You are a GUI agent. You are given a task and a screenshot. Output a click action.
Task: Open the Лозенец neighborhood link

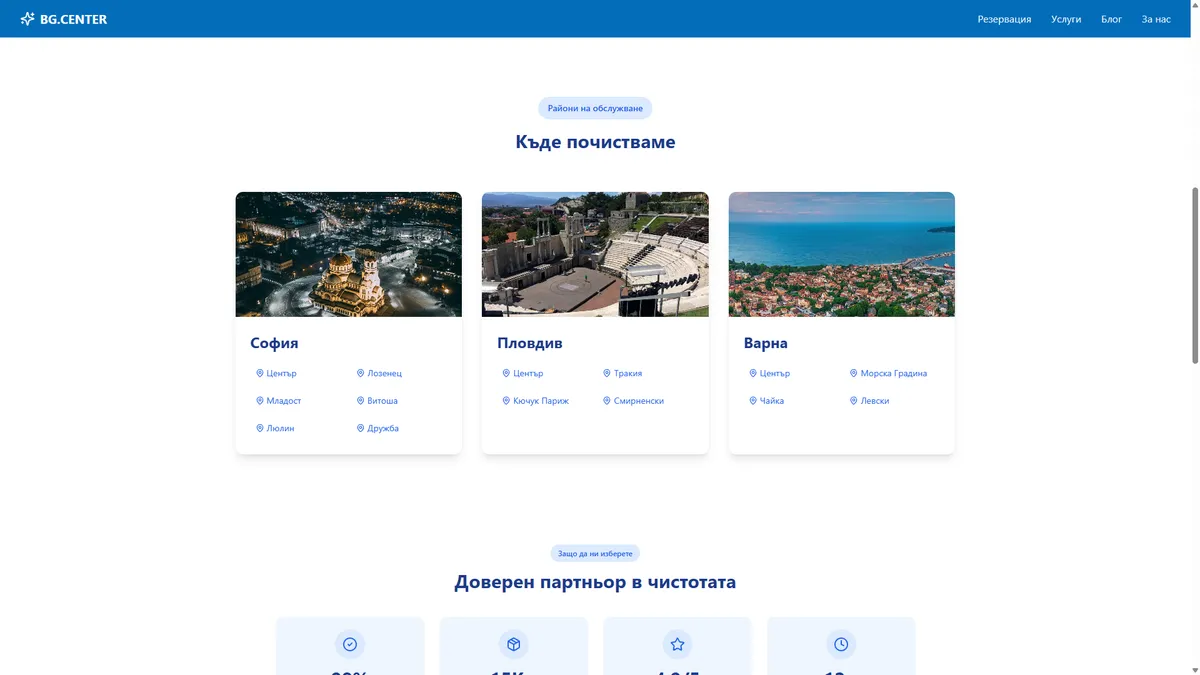click(380, 373)
